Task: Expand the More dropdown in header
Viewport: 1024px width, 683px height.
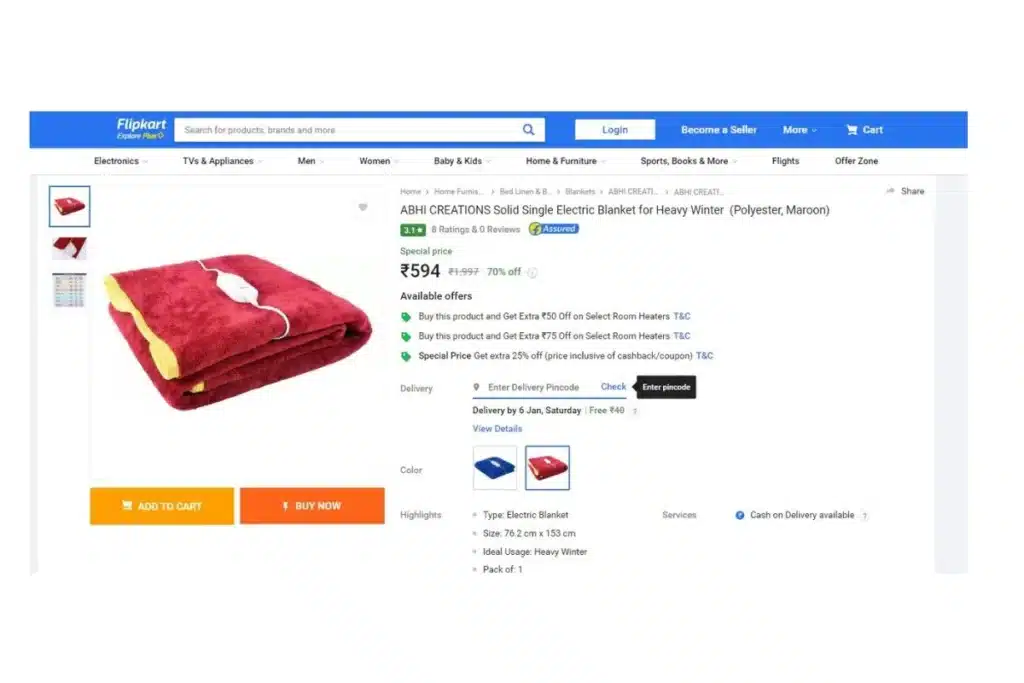Action: pos(799,130)
